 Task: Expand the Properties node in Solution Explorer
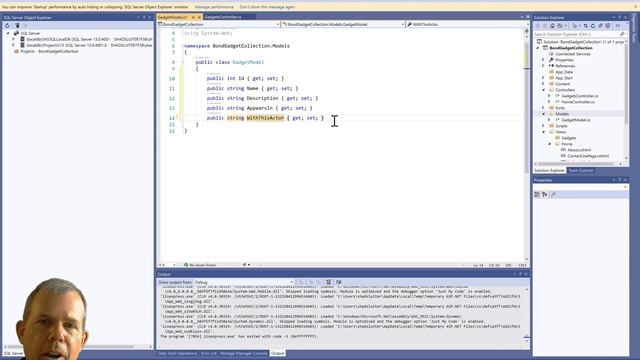pyautogui.click(x=543, y=60)
